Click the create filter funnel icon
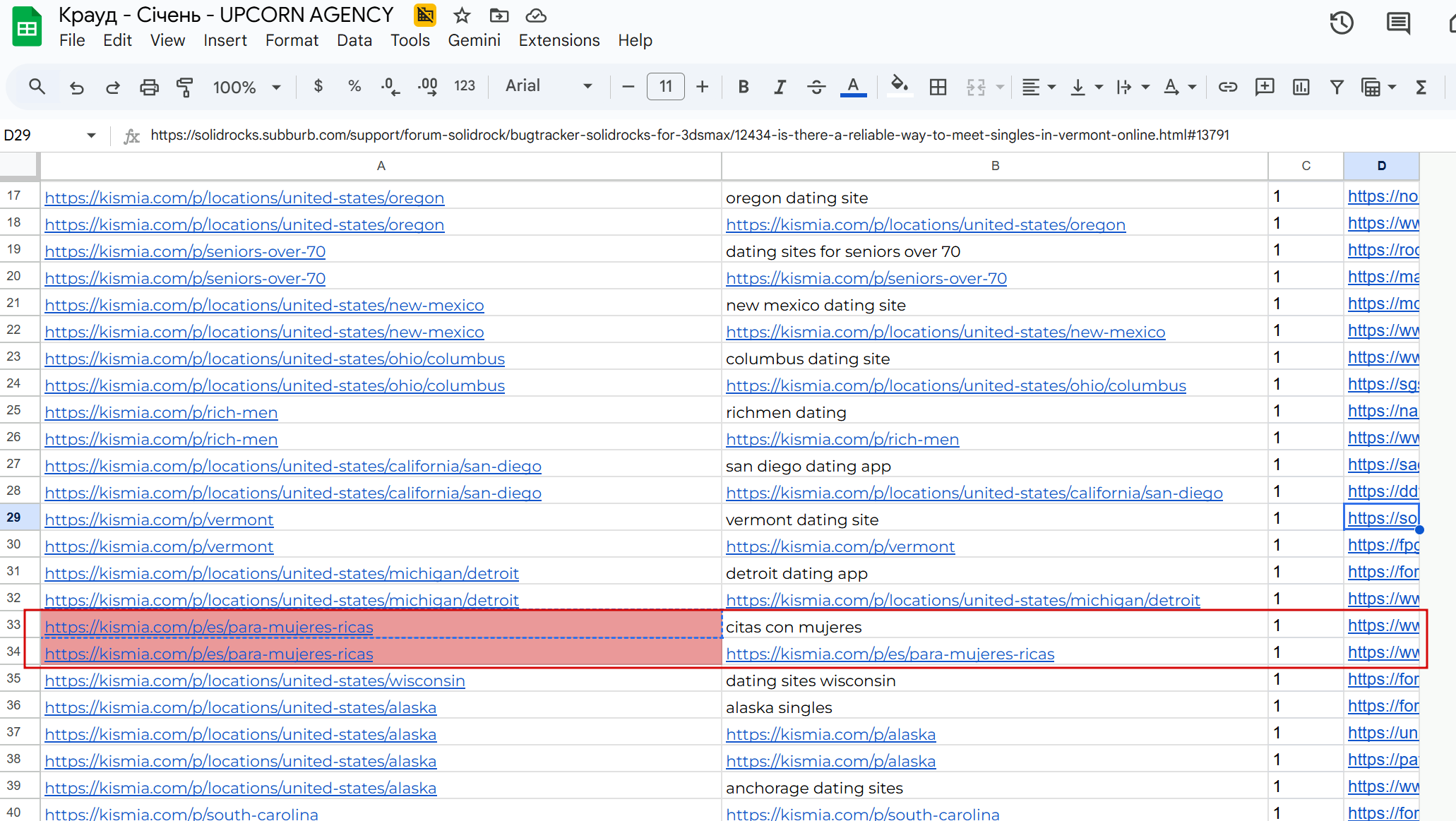 point(1337,87)
